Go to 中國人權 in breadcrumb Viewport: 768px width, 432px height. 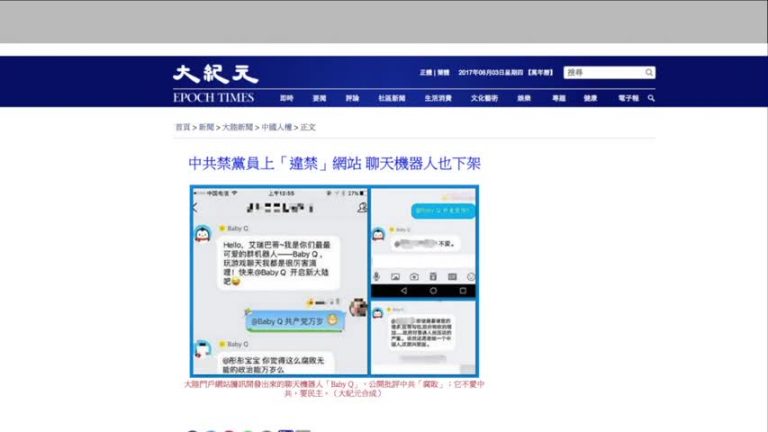point(277,127)
